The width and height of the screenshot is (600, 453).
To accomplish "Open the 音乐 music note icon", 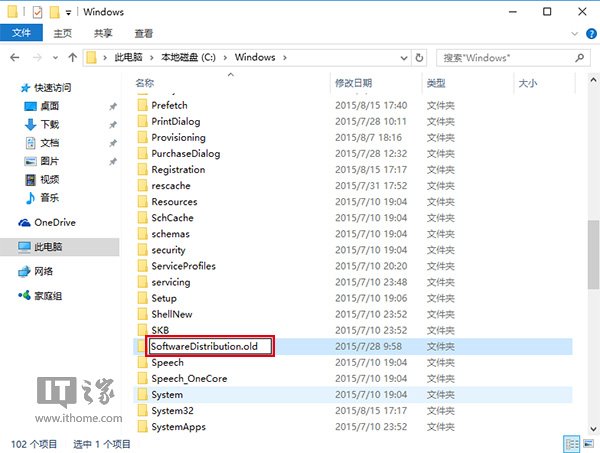I will click(x=31, y=198).
